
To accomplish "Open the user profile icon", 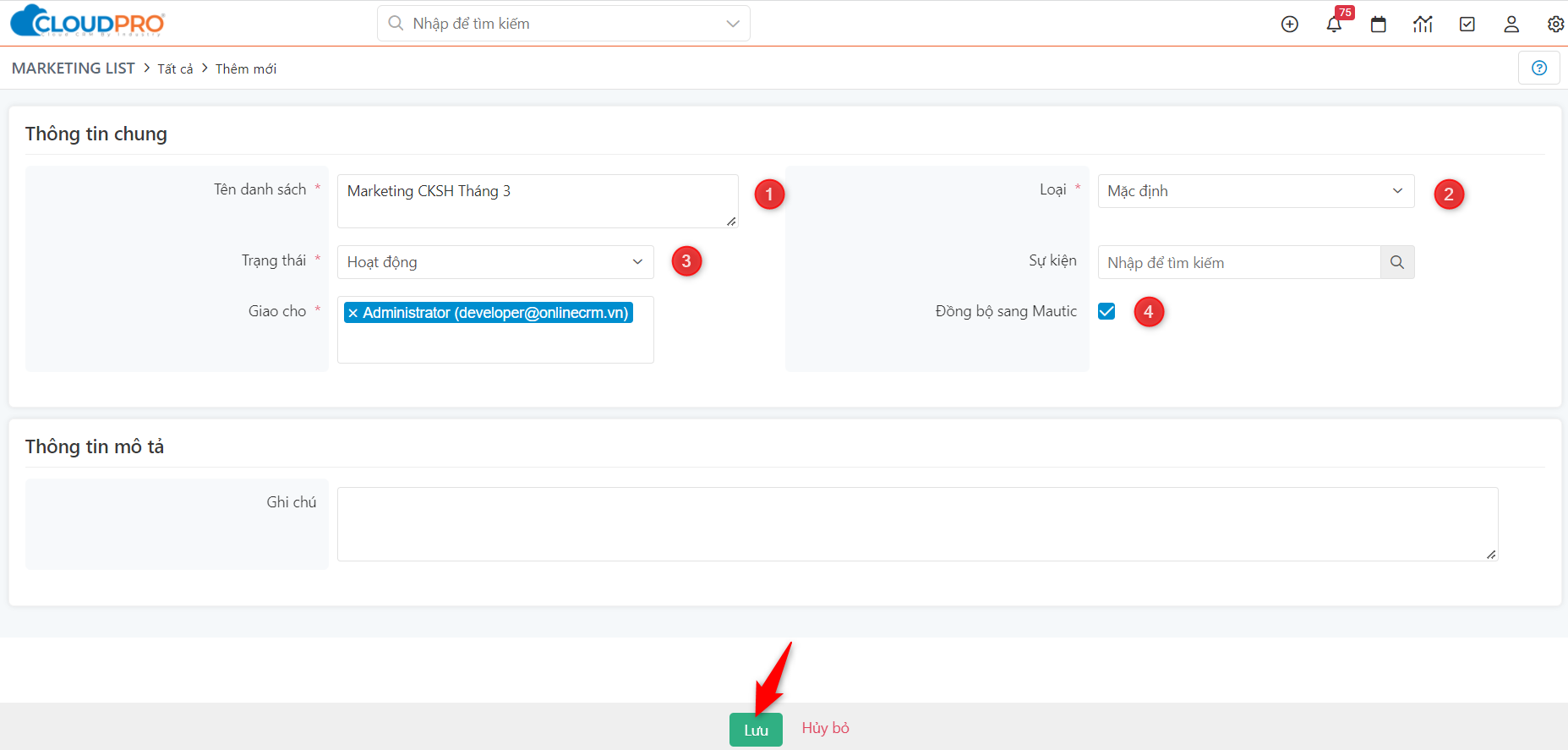I will tap(1511, 24).
